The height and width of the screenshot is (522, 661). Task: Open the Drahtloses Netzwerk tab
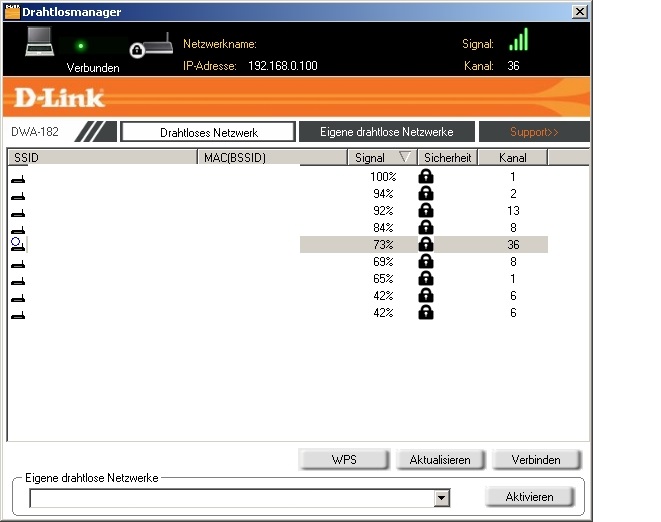pos(208,132)
